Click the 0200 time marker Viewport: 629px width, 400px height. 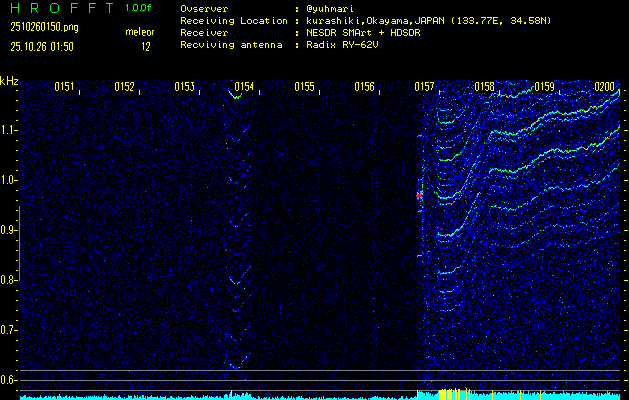604,87
